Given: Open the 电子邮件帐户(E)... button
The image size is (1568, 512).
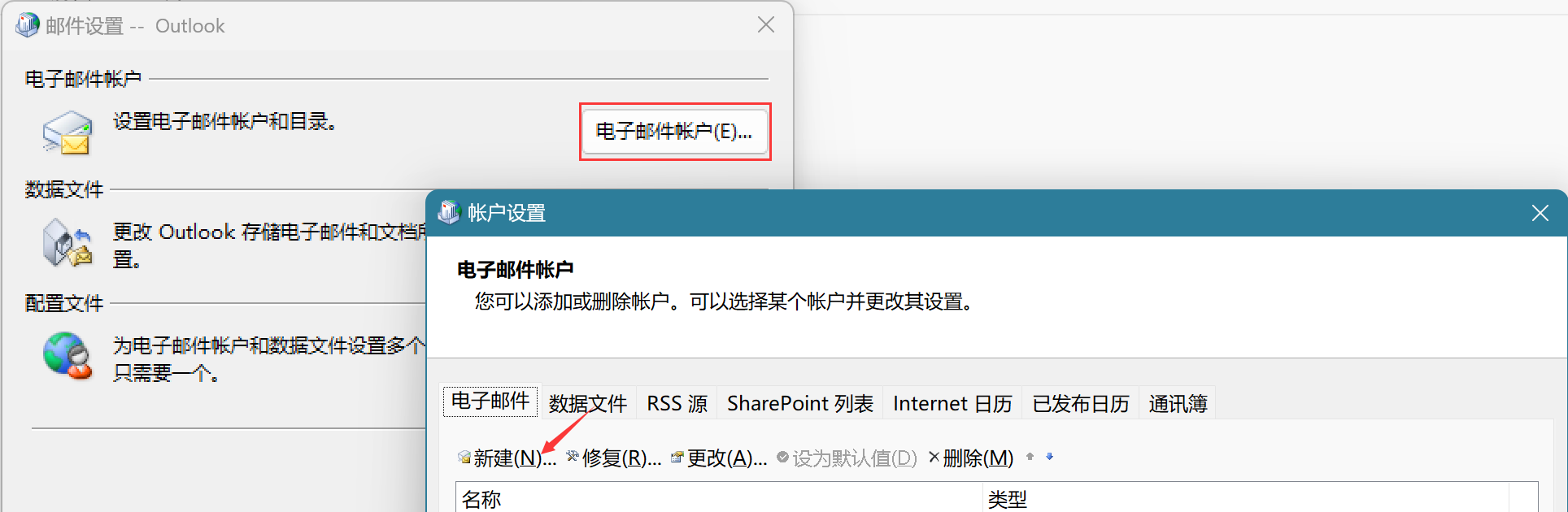Looking at the screenshot, I should [x=674, y=131].
